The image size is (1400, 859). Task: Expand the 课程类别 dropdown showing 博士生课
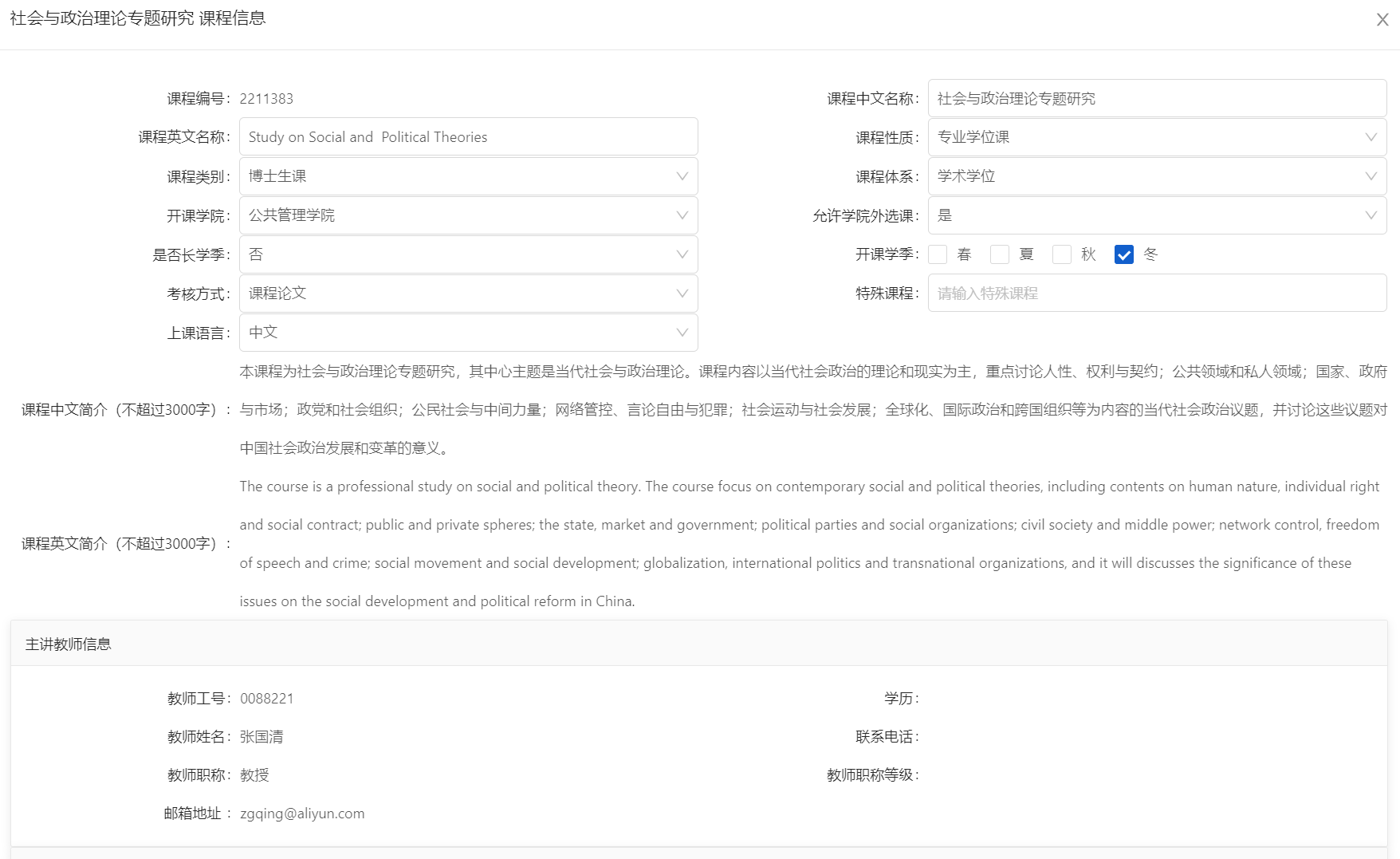(468, 176)
